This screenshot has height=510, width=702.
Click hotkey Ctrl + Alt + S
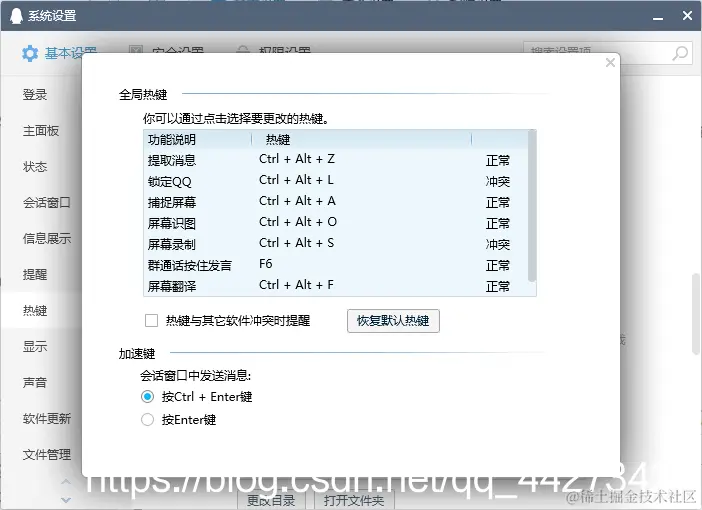click(x=296, y=243)
